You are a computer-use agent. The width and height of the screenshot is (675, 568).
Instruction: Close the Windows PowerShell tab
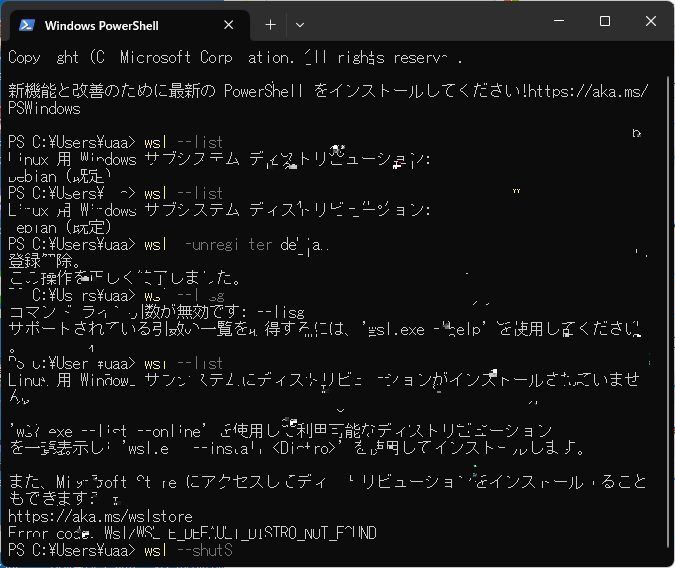[229, 24]
